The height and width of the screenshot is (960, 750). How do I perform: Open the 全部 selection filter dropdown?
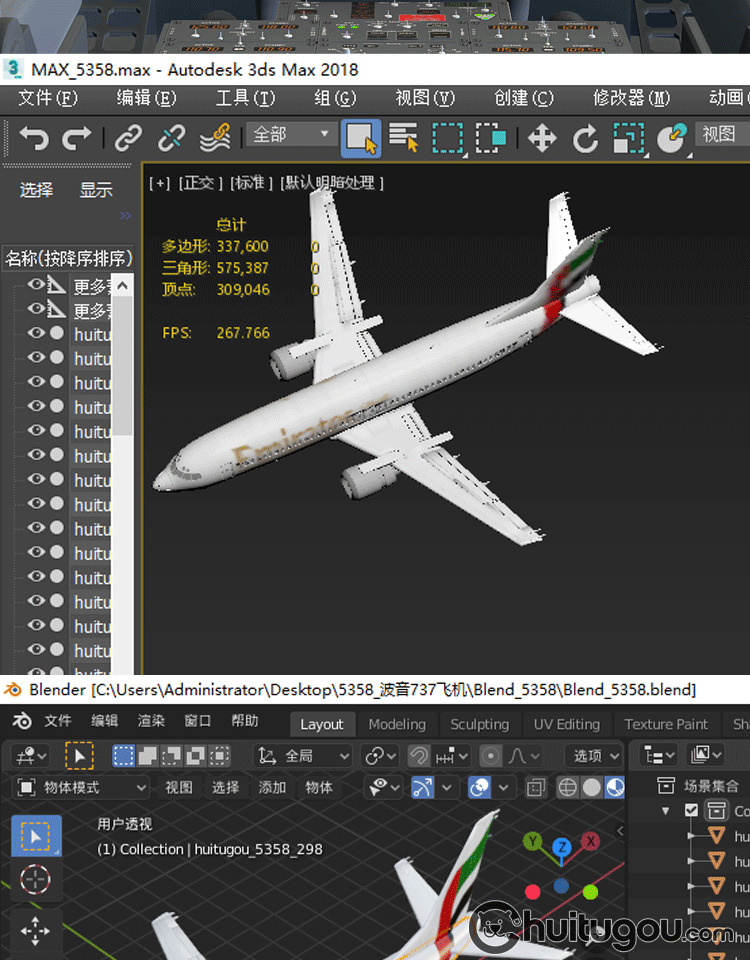pos(294,134)
